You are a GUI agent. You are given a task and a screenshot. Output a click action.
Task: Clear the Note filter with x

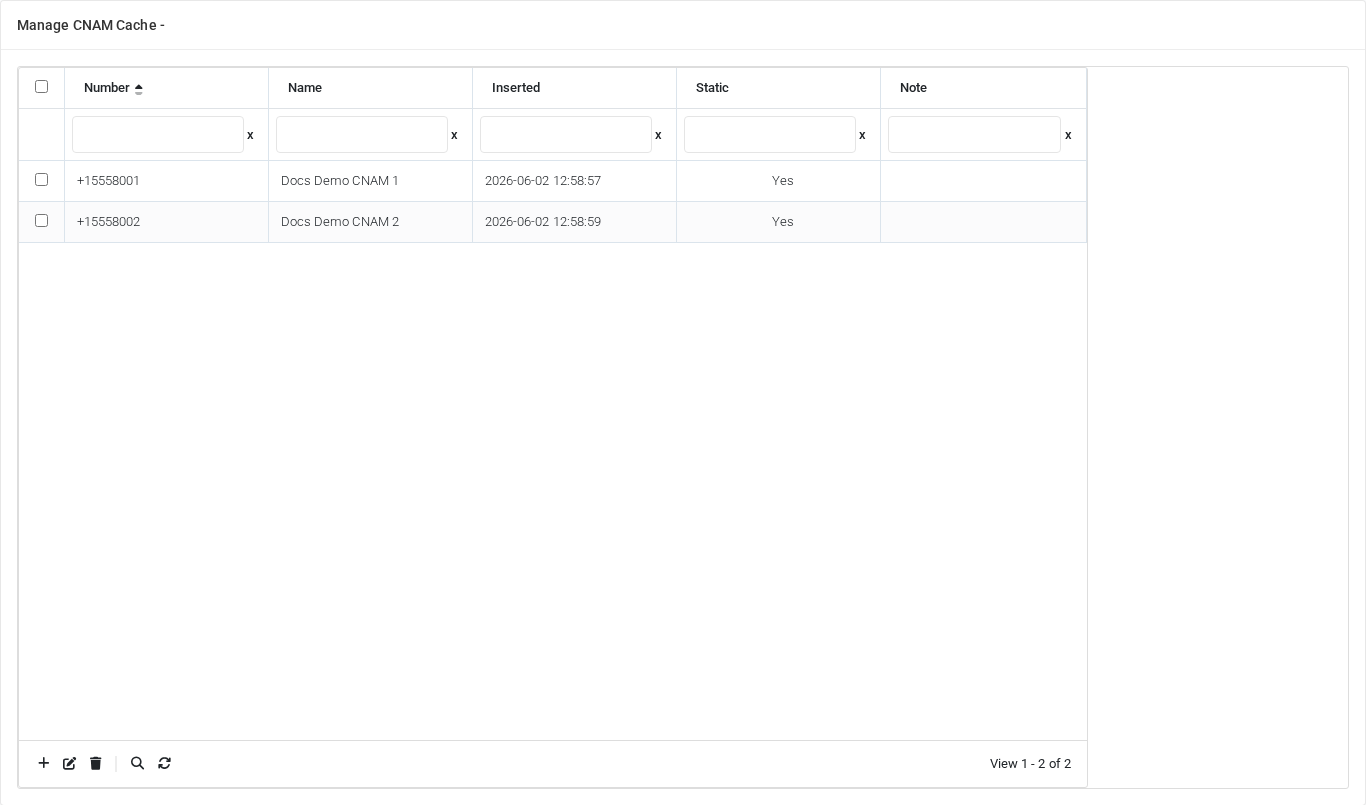1068,135
